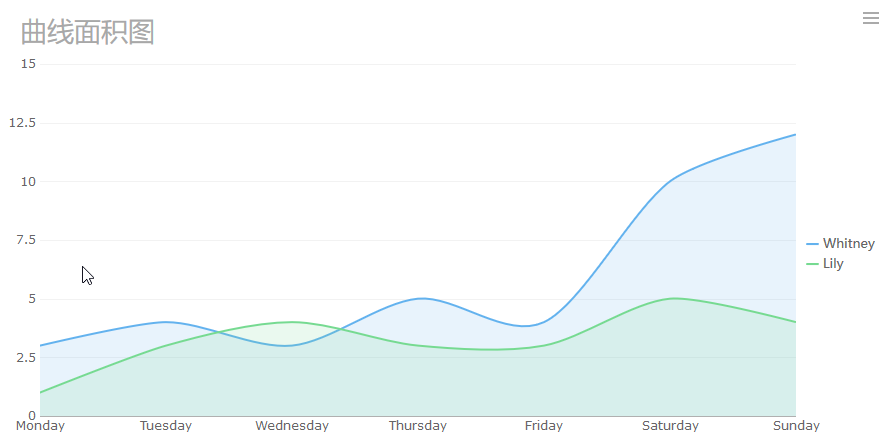881x446 pixels.
Task: Click the chart title 曲线面积图
Action: tap(88, 32)
